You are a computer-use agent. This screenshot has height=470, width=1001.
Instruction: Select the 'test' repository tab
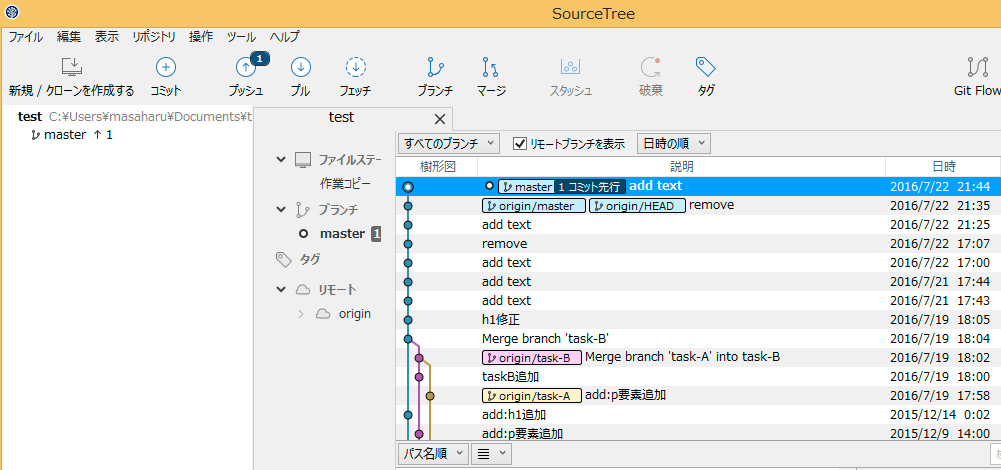pyautogui.click(x=342, y=118)
